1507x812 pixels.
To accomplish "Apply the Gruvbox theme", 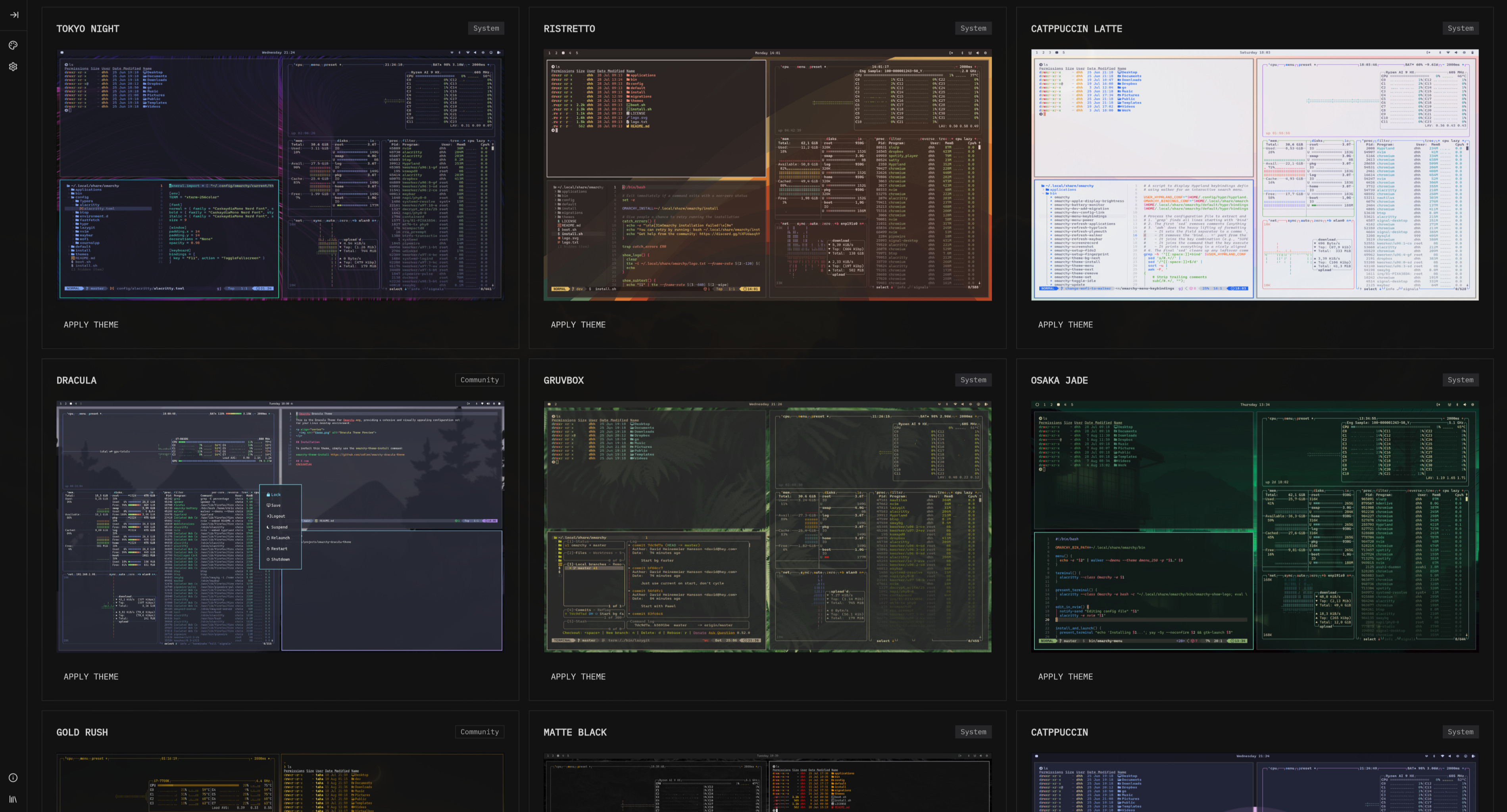I will 578,676.
